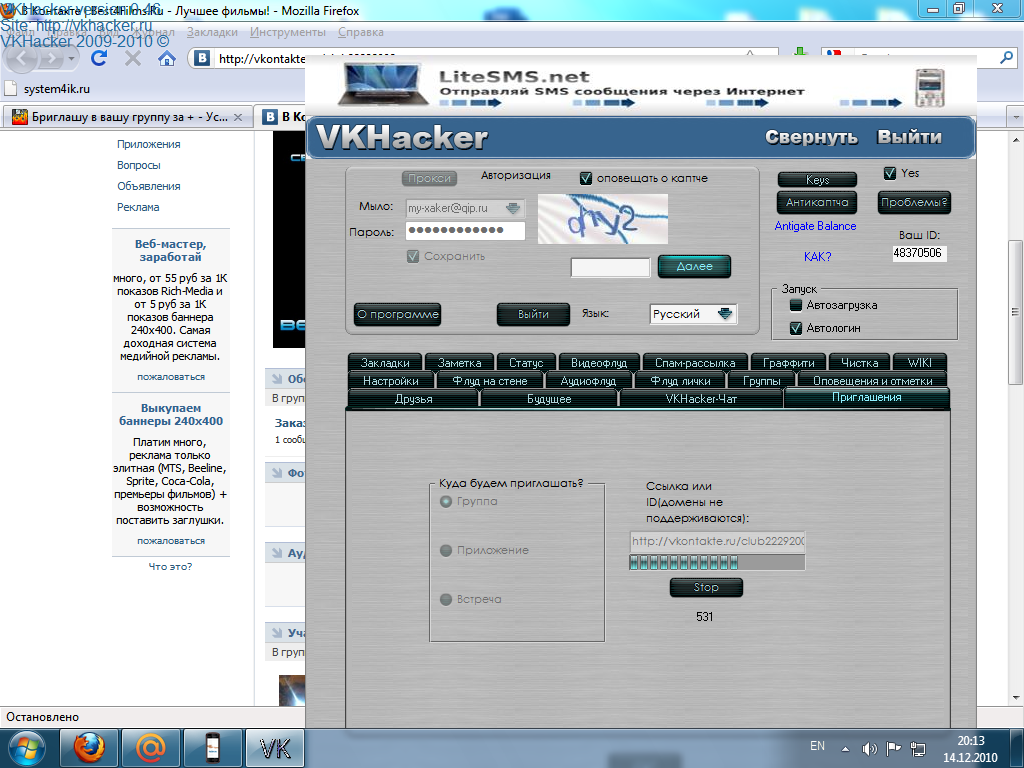Open Mail.ru Agent @ taskbar icon
Image resolution: width=1024 pixels, height=768 pixels.
(151, 748)
